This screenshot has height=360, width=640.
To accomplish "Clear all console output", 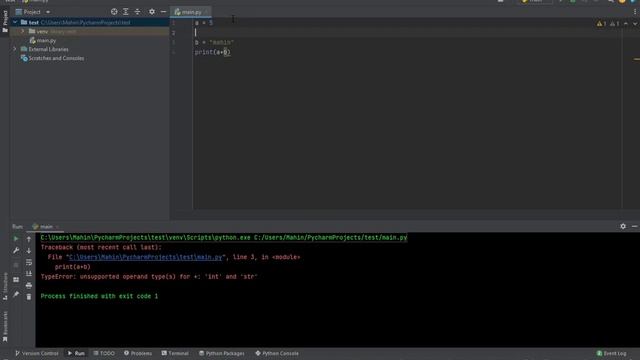I will pyautogui.click(x=29, y=297).
